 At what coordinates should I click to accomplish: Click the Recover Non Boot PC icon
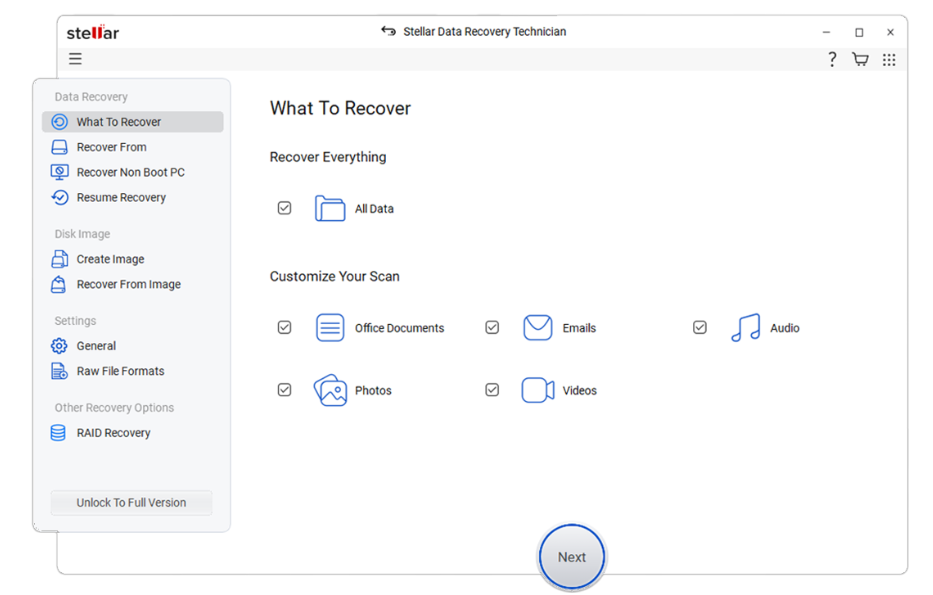click(x=60, y=171)
